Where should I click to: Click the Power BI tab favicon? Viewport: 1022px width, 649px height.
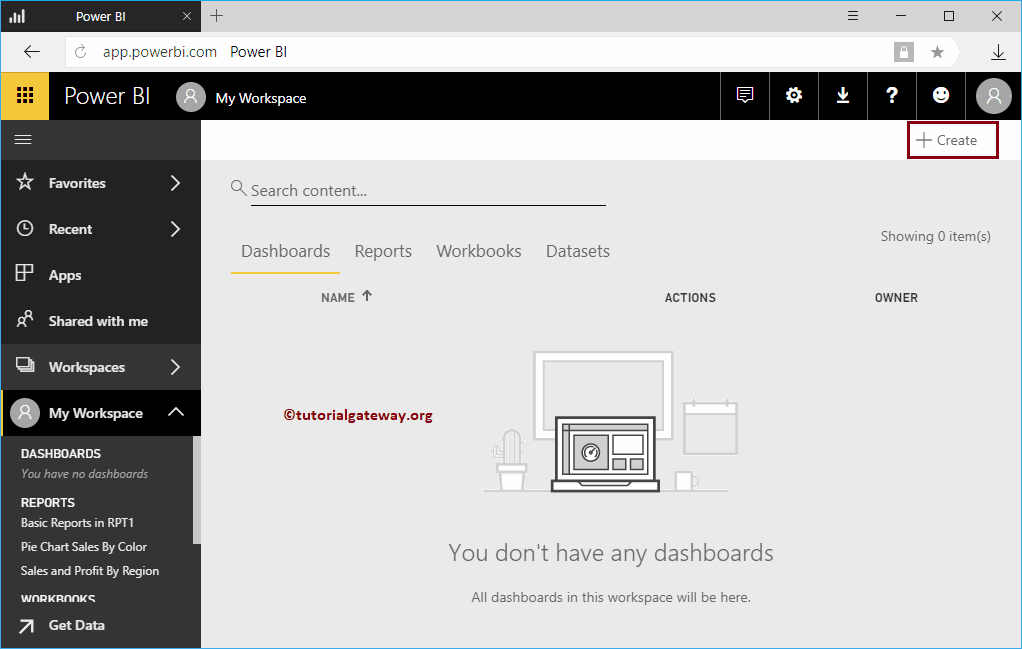(x=17, y=16)
